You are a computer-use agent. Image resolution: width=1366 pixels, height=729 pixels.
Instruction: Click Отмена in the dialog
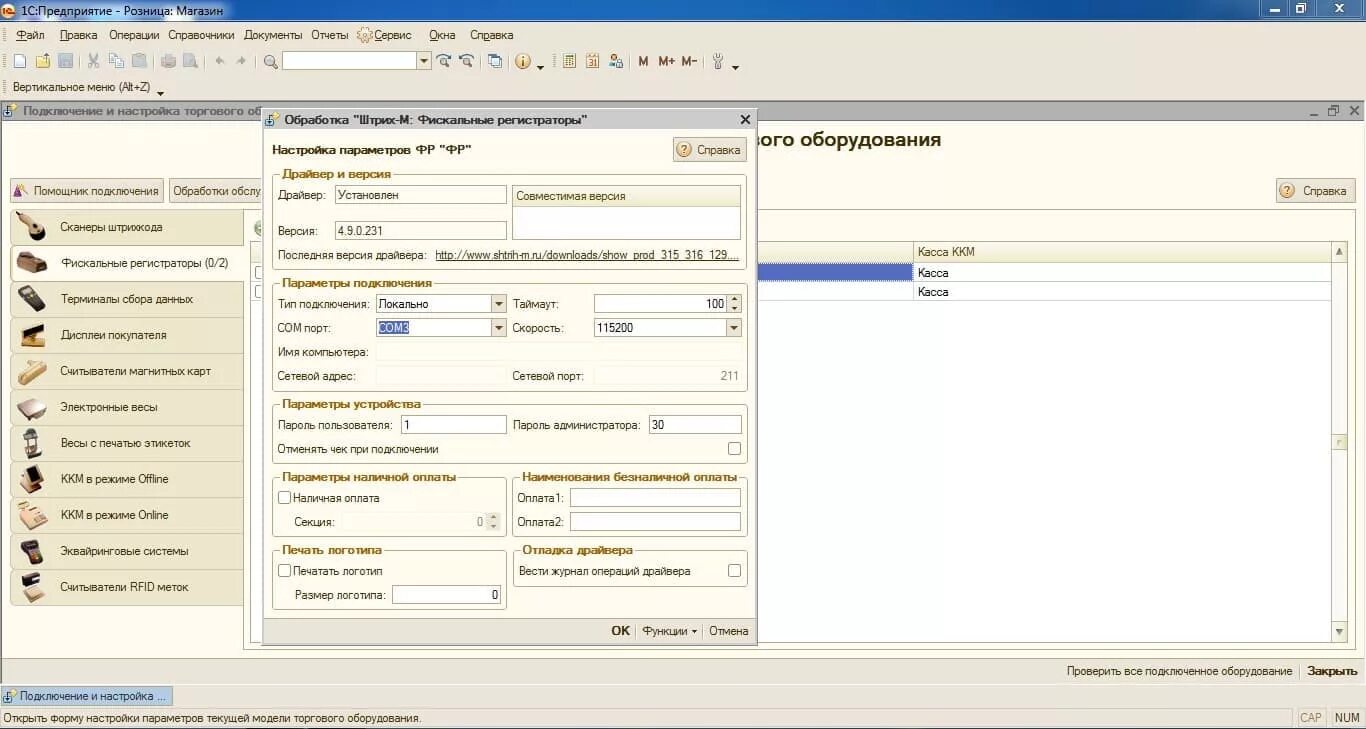[729, 631]
